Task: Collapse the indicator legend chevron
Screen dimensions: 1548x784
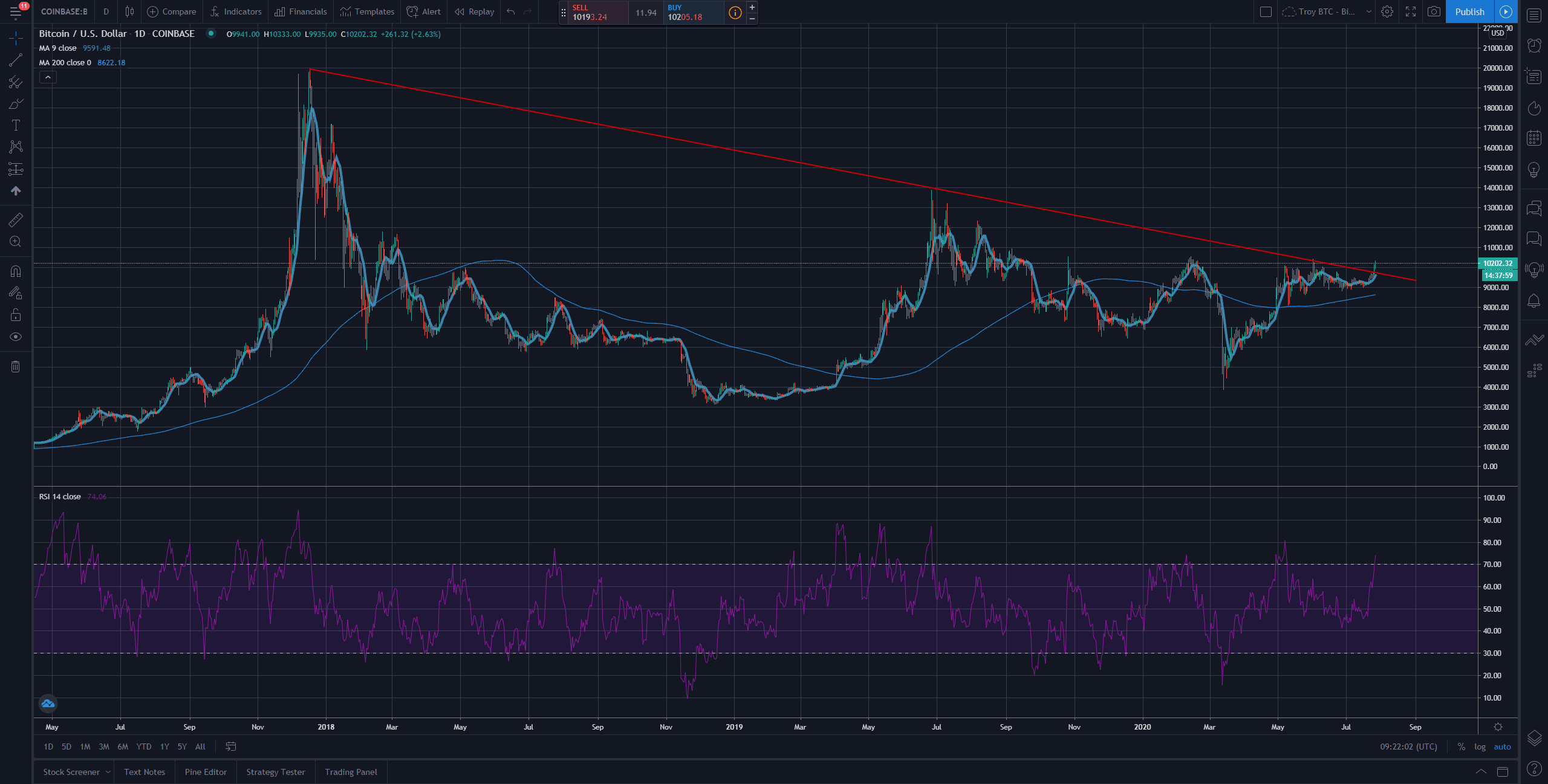Action: [x=48, y=77]
